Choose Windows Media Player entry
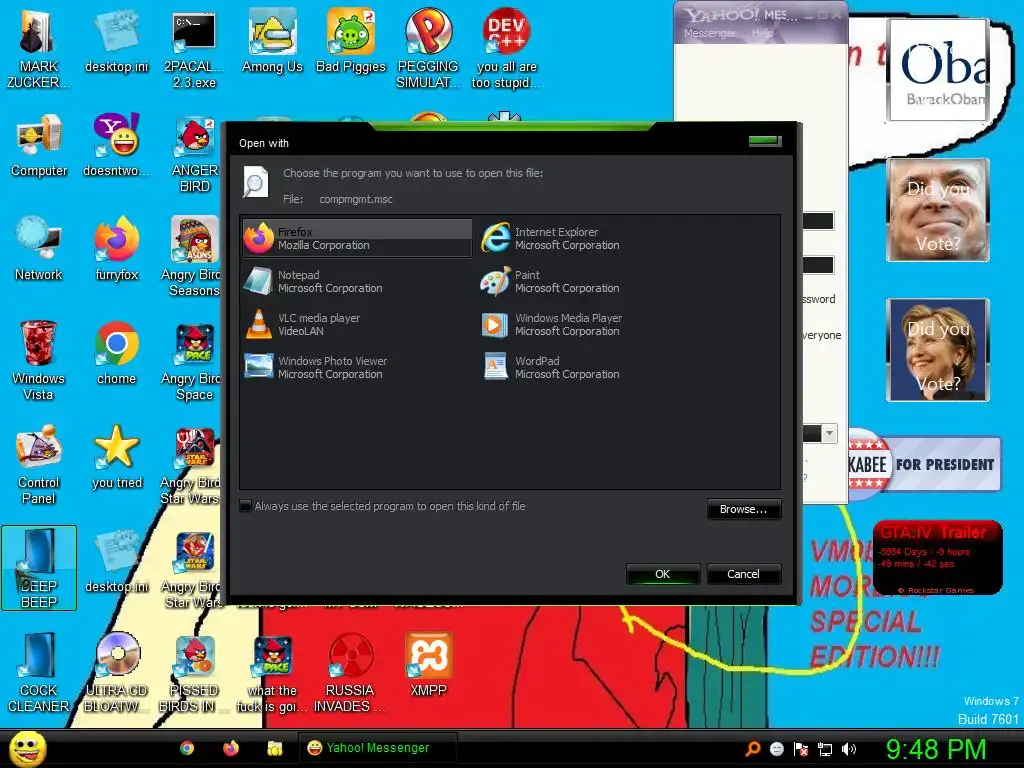The height and width of the screenshot is (768, 1024). point(552,325)
